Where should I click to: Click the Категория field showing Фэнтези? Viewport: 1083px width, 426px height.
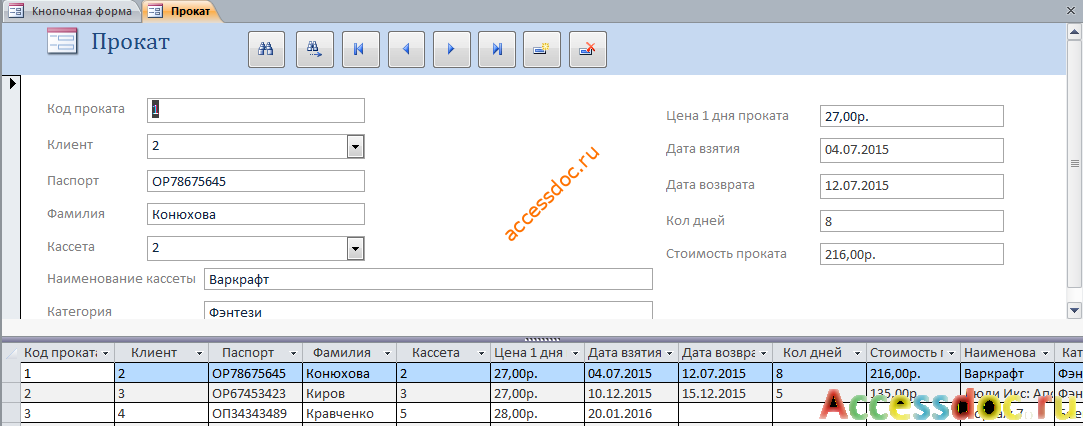[428, 311]
